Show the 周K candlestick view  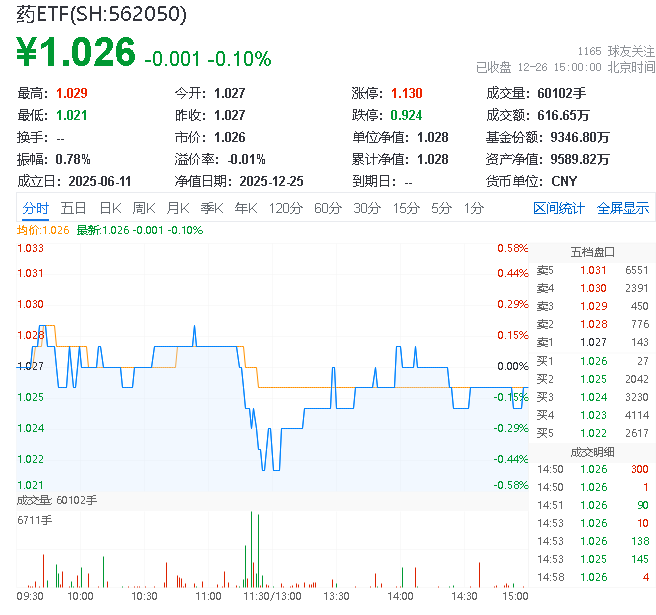pos(144,208)
